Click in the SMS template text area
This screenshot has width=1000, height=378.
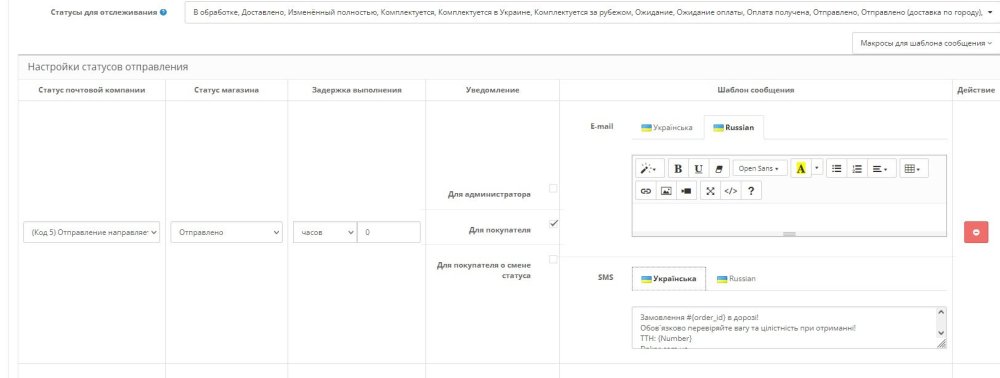tap(784, 328)
